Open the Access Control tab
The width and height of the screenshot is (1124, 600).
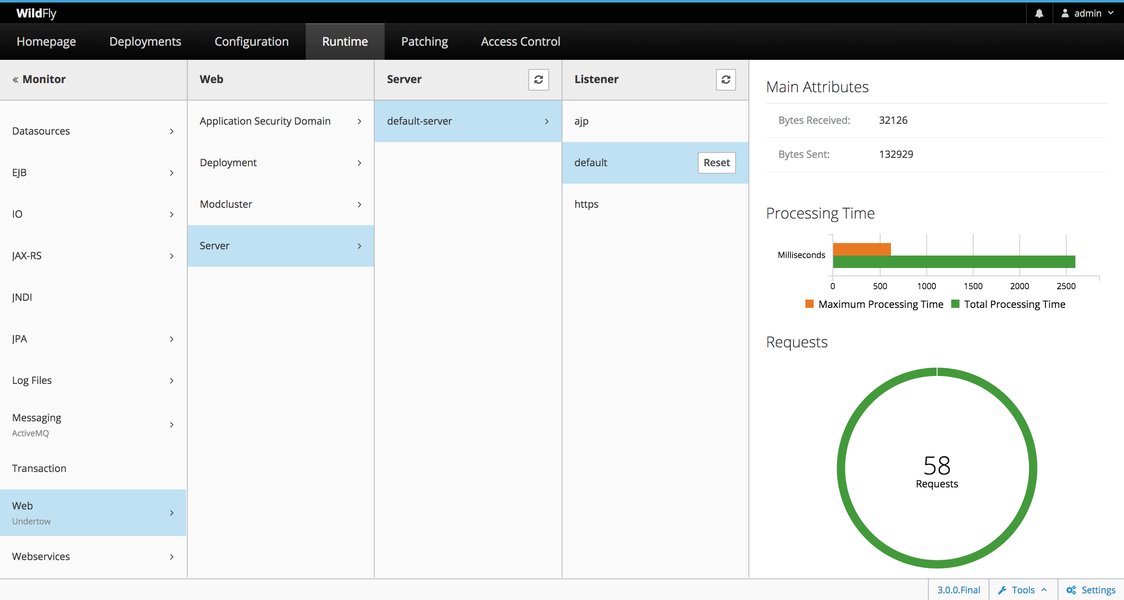point(519,41)
